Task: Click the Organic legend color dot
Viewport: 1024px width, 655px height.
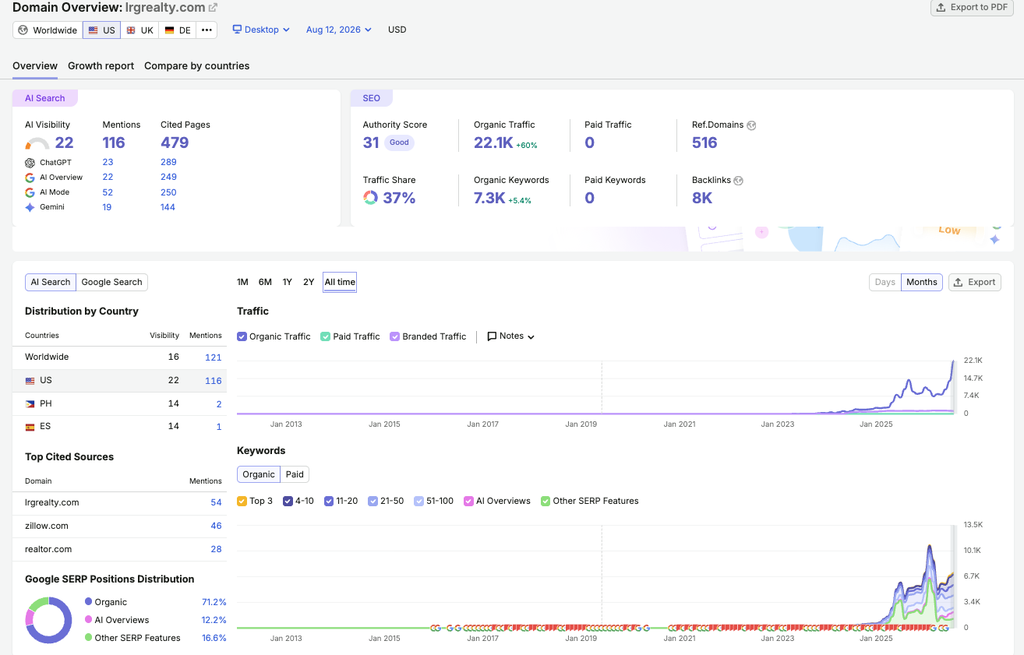Action: click(x=88, y=601)
